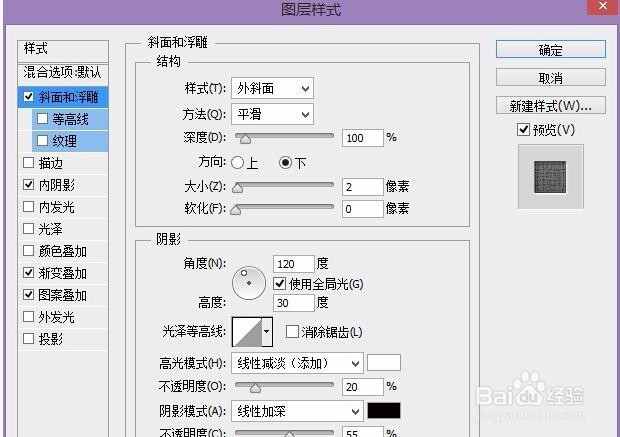Click the 大小(Z) slider handle
The width and height of the screenshot is (620, 437).
click(x=237, y=187)
